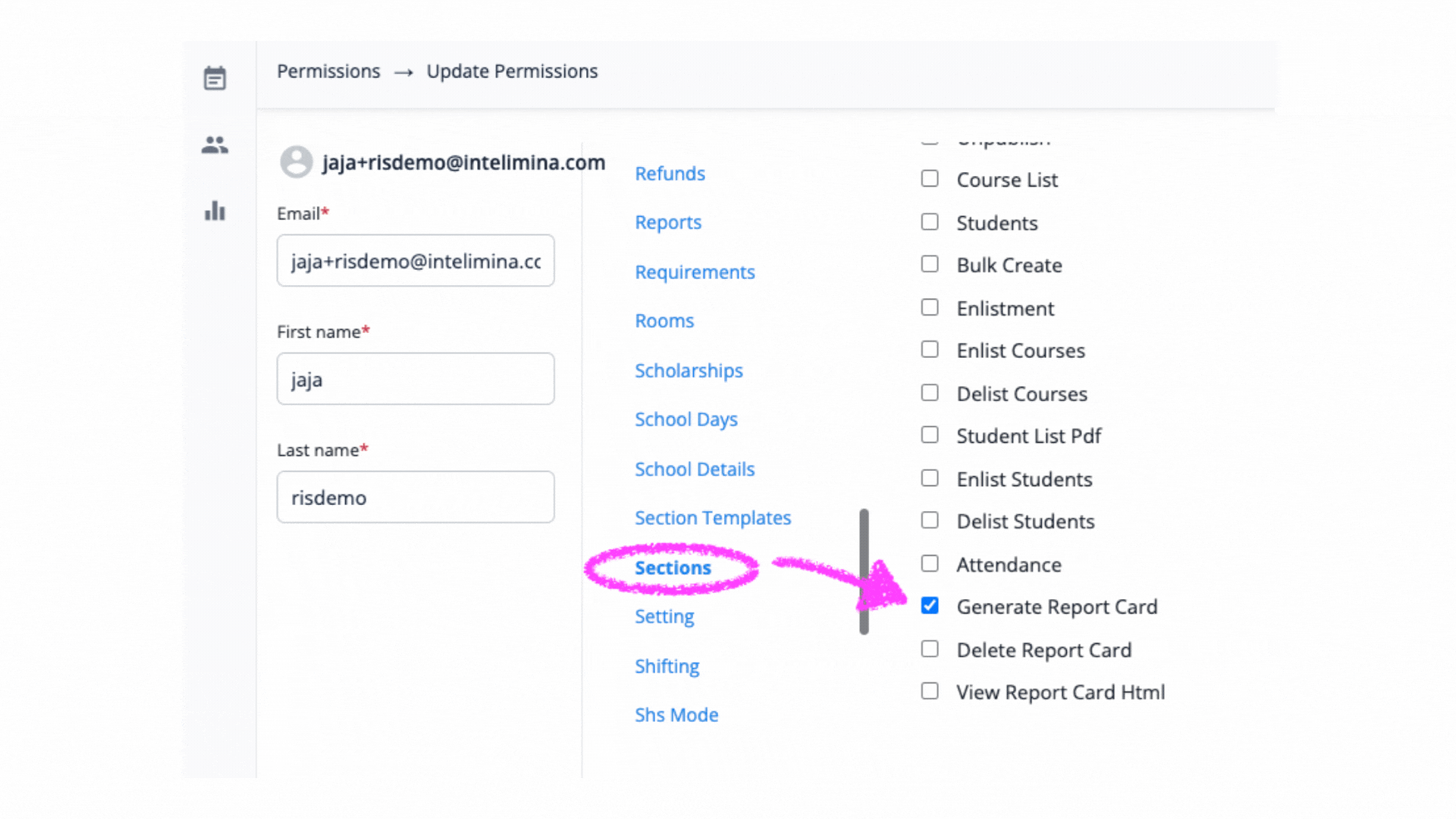Tick the Course List checkbox
The height and width of the screenshot is (819, 1456).
click(x=930, y=179)
